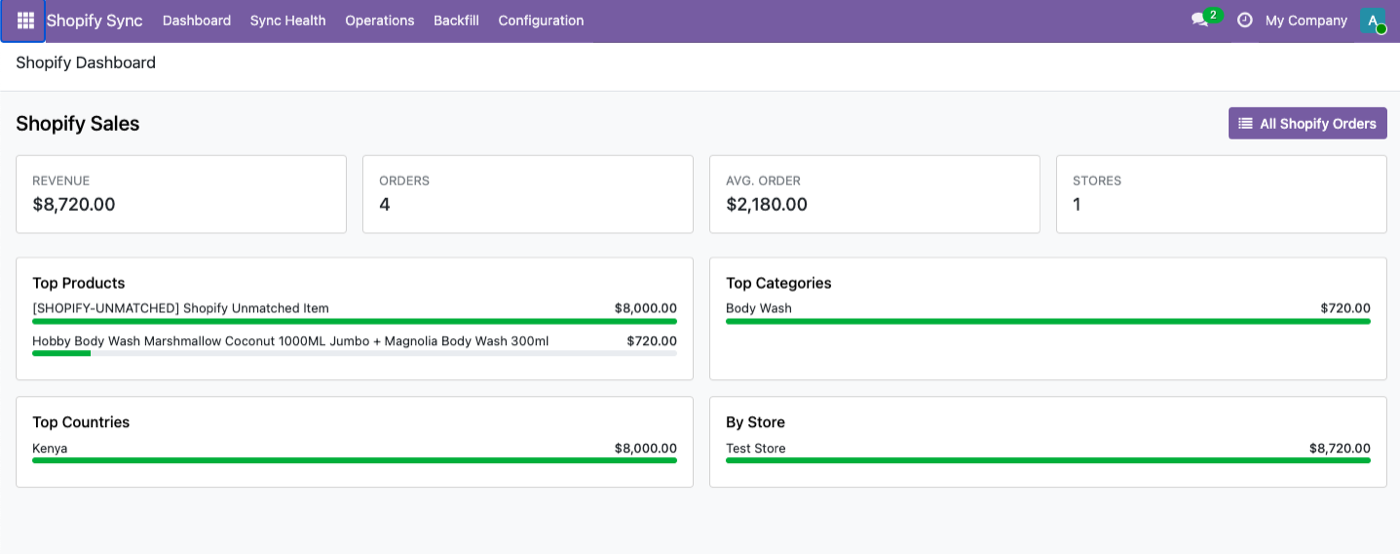Click the $720.00 value for Hobby Body Wash
Viewport: 1400px width, 554px height.
pyautogui.click(x=652, y=341)
